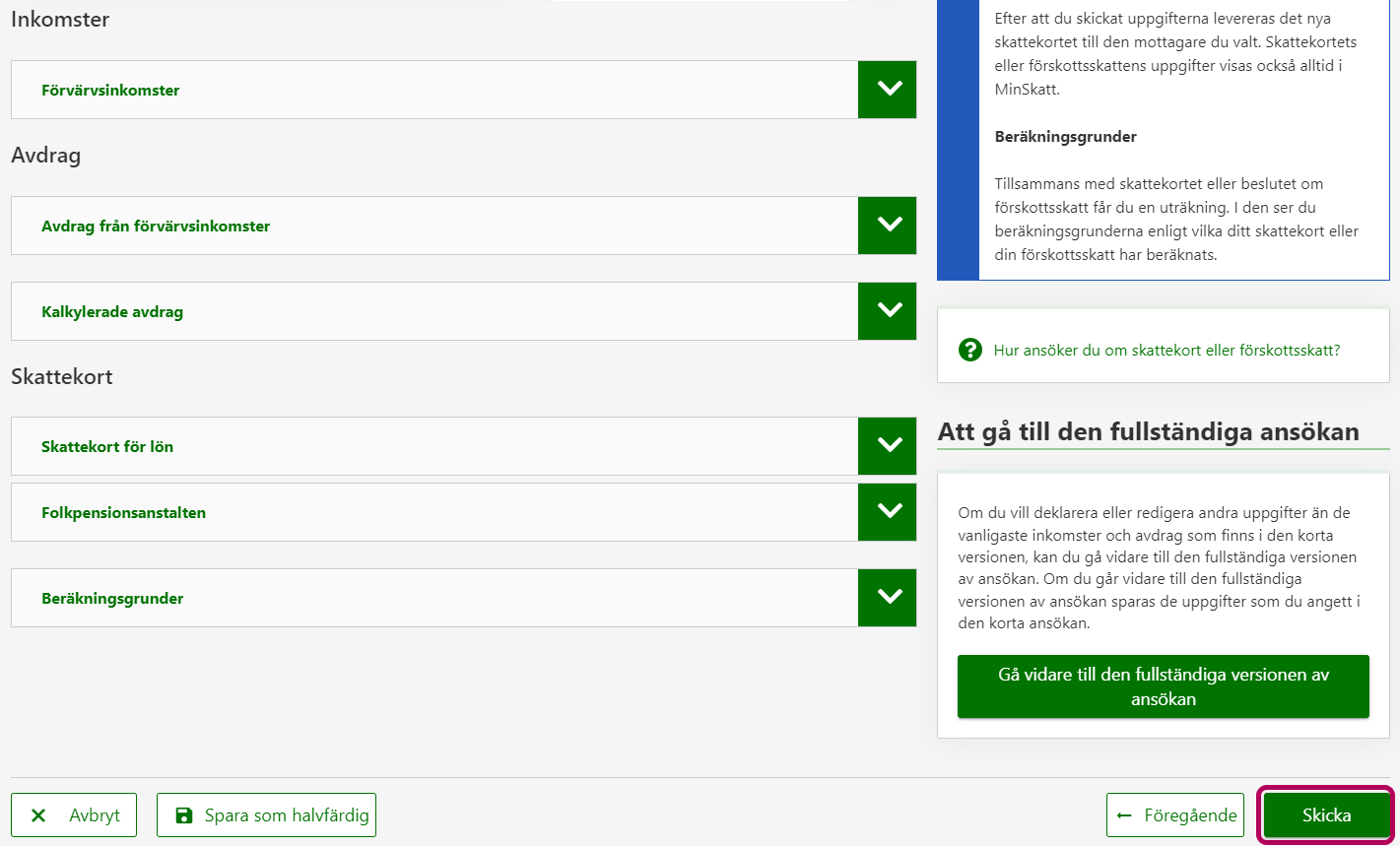This screenshot has height=846, width=1400.
Task: Select the Kalkylerade avdrag label
Action: click(112, 312)
